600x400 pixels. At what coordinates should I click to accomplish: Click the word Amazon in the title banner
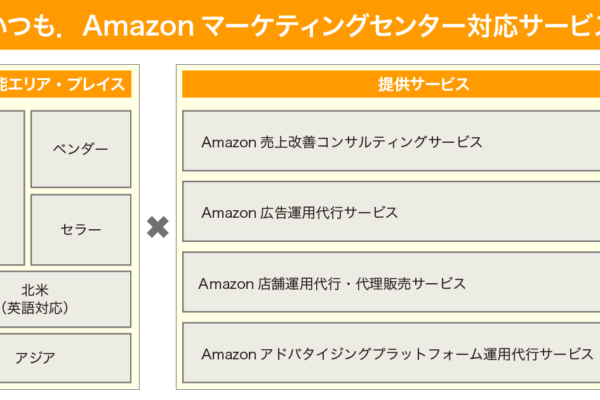(139, 26)
